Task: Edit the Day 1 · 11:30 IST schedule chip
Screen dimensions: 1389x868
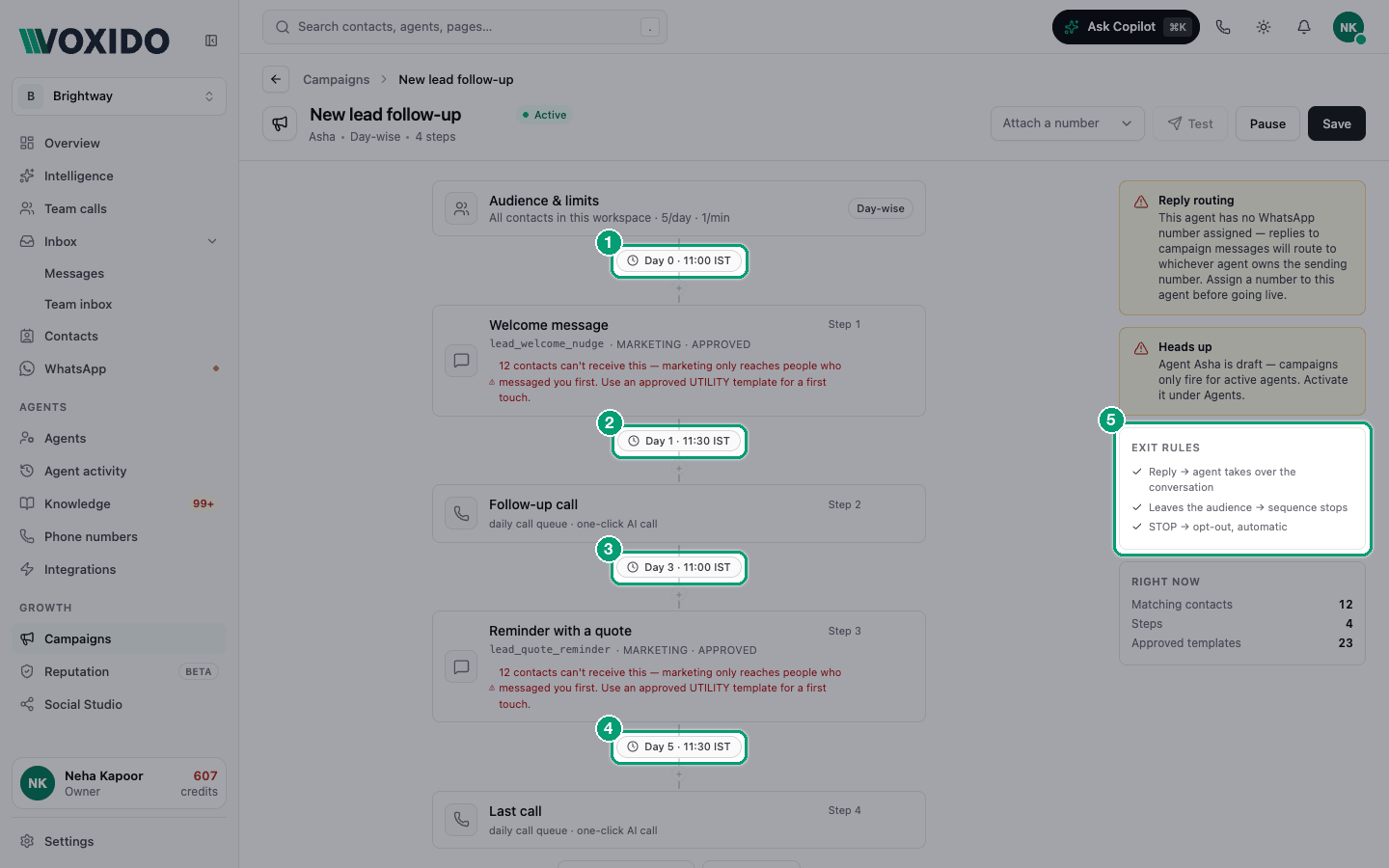Action: point(679,441)
